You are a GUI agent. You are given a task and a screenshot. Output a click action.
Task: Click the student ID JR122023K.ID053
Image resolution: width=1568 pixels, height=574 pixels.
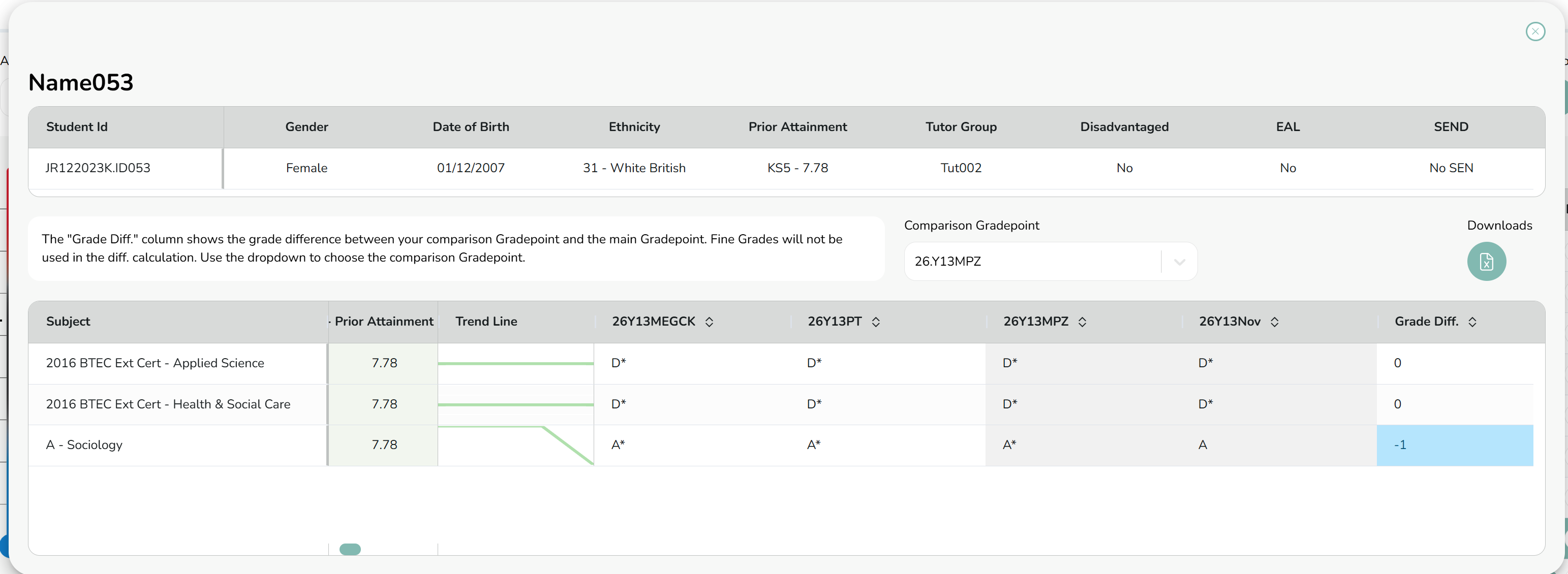point(98,169)
